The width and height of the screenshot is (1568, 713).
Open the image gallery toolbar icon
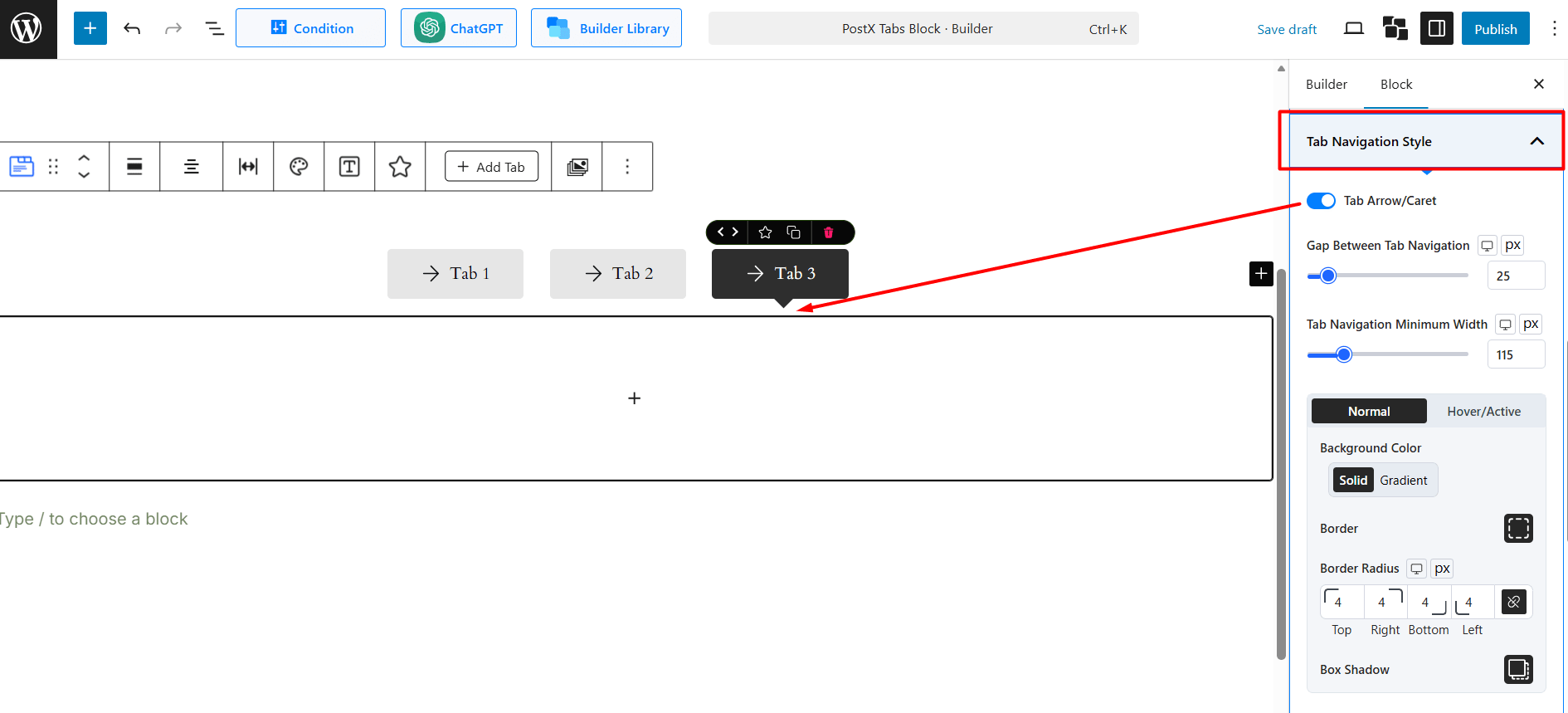pos(577,167)
